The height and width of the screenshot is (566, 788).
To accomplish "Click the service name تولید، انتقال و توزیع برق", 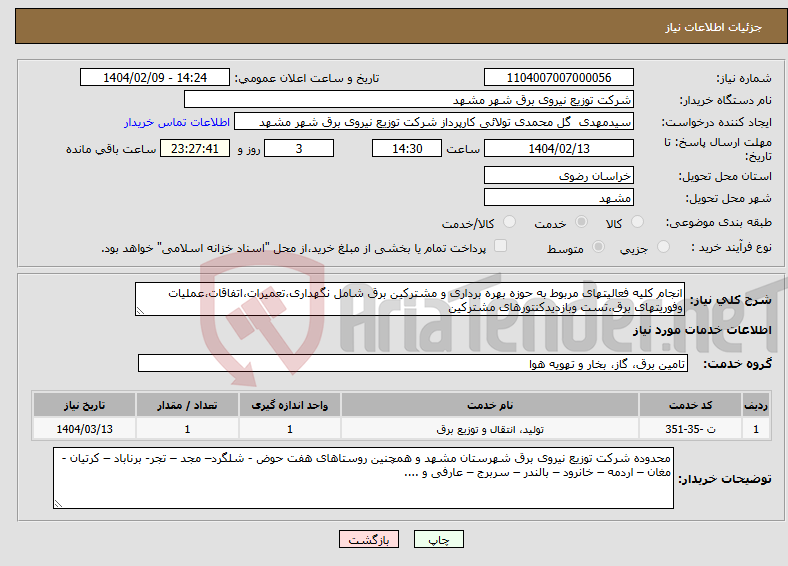I will (490, 429).
